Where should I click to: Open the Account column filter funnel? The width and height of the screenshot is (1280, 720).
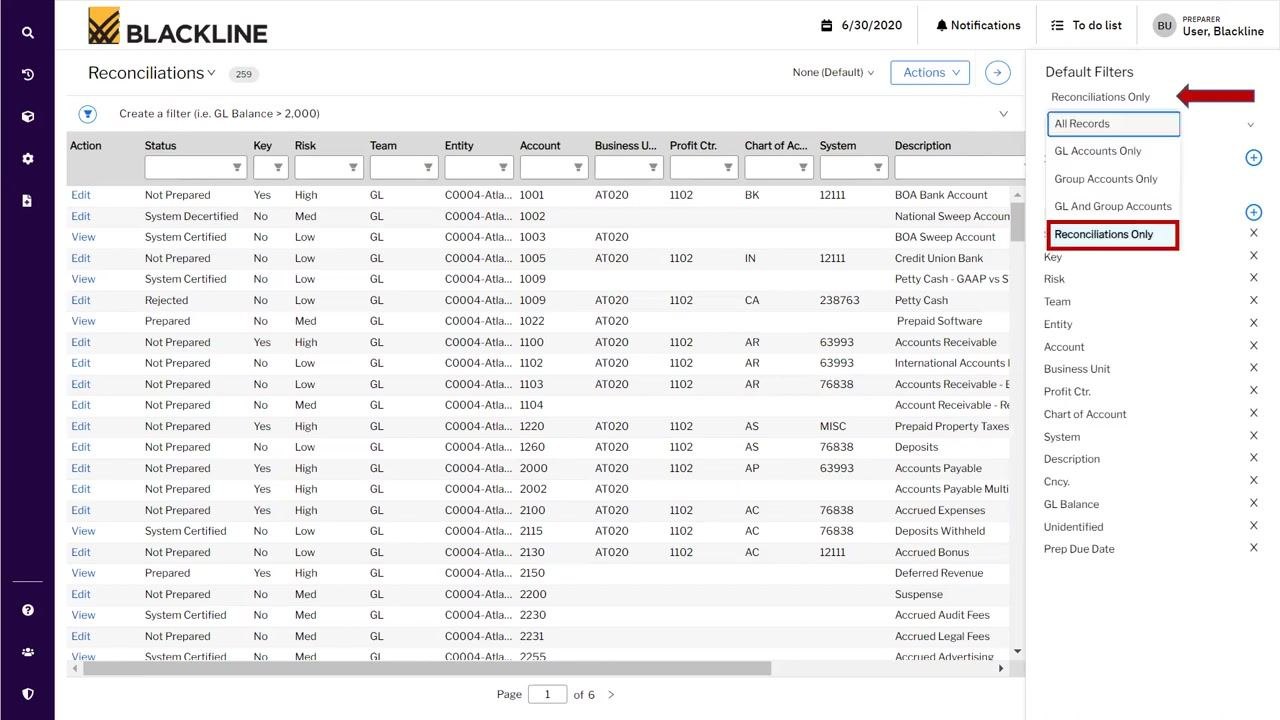pyautogui.click(x=578, y=167)
